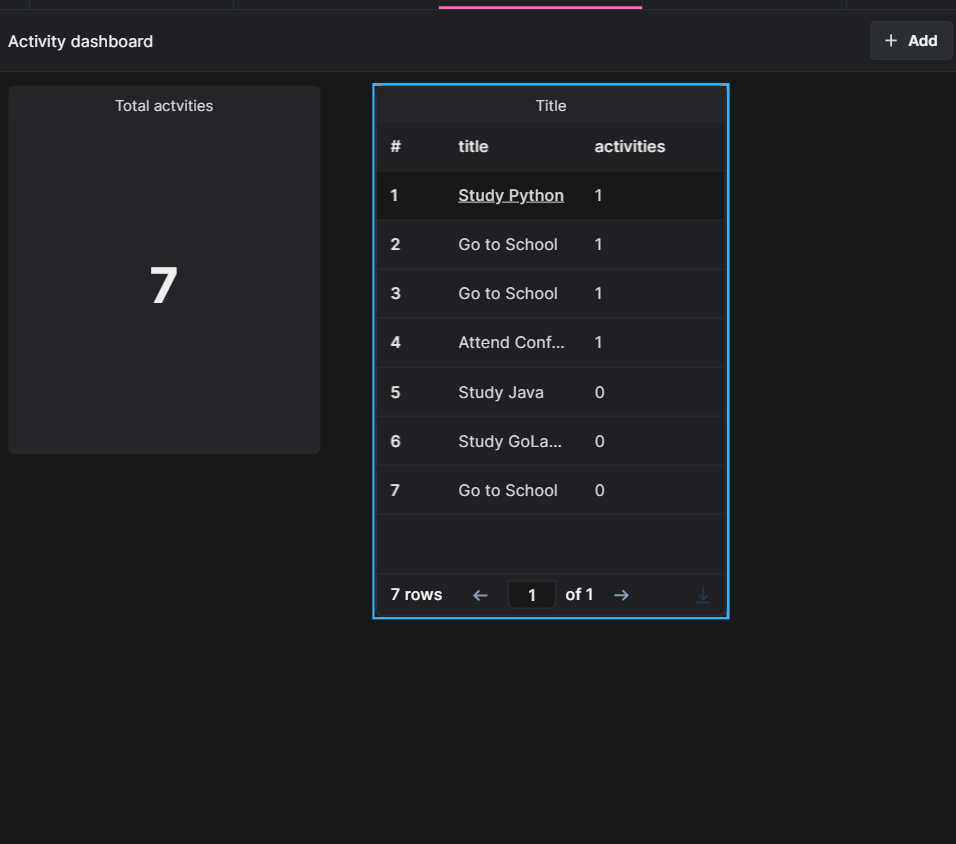Click the big number 7 value
This screenshot has width=956, height=844.
[163, 285]
